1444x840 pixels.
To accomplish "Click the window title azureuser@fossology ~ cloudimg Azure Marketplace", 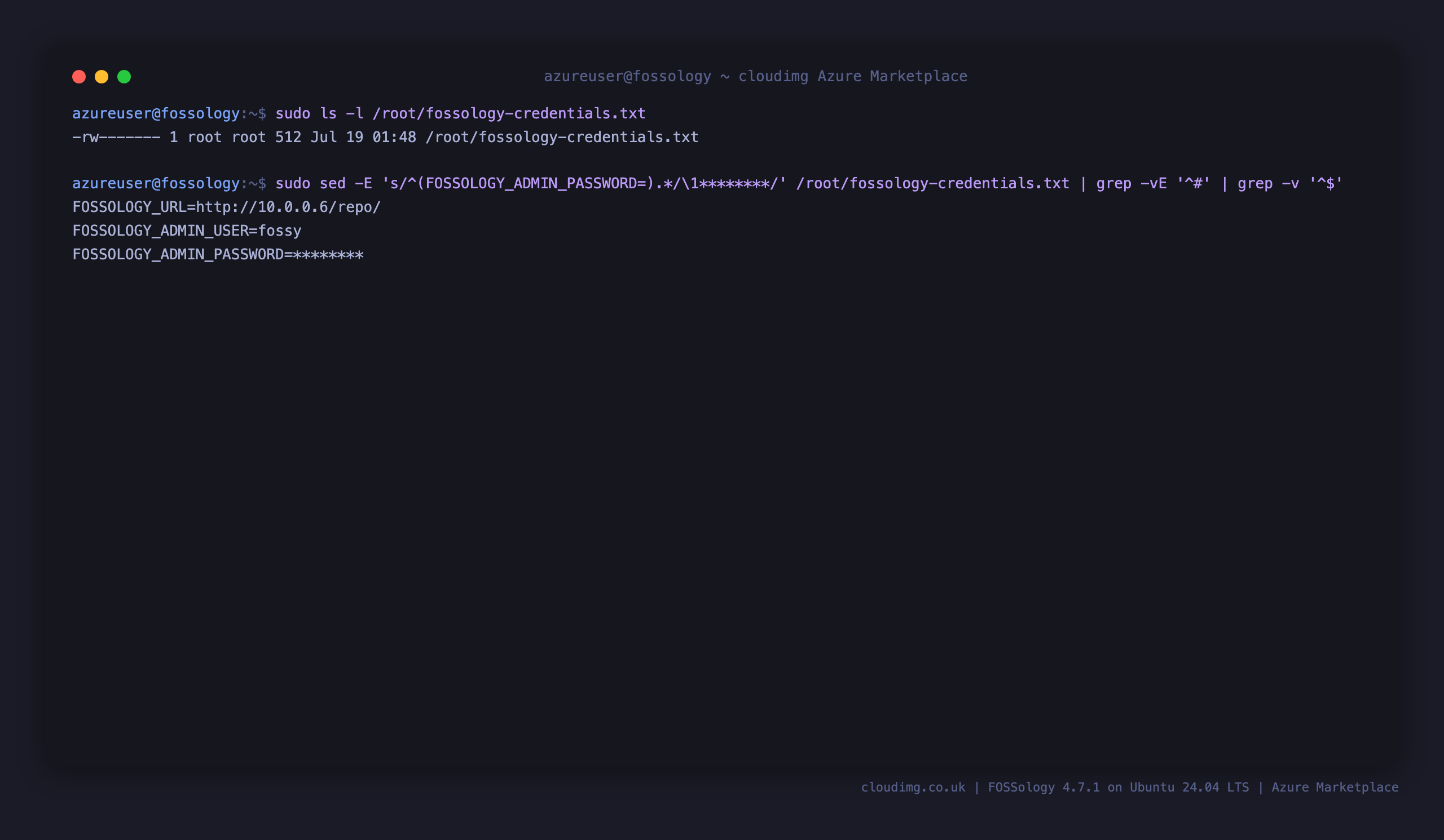I will click(755, 76).
